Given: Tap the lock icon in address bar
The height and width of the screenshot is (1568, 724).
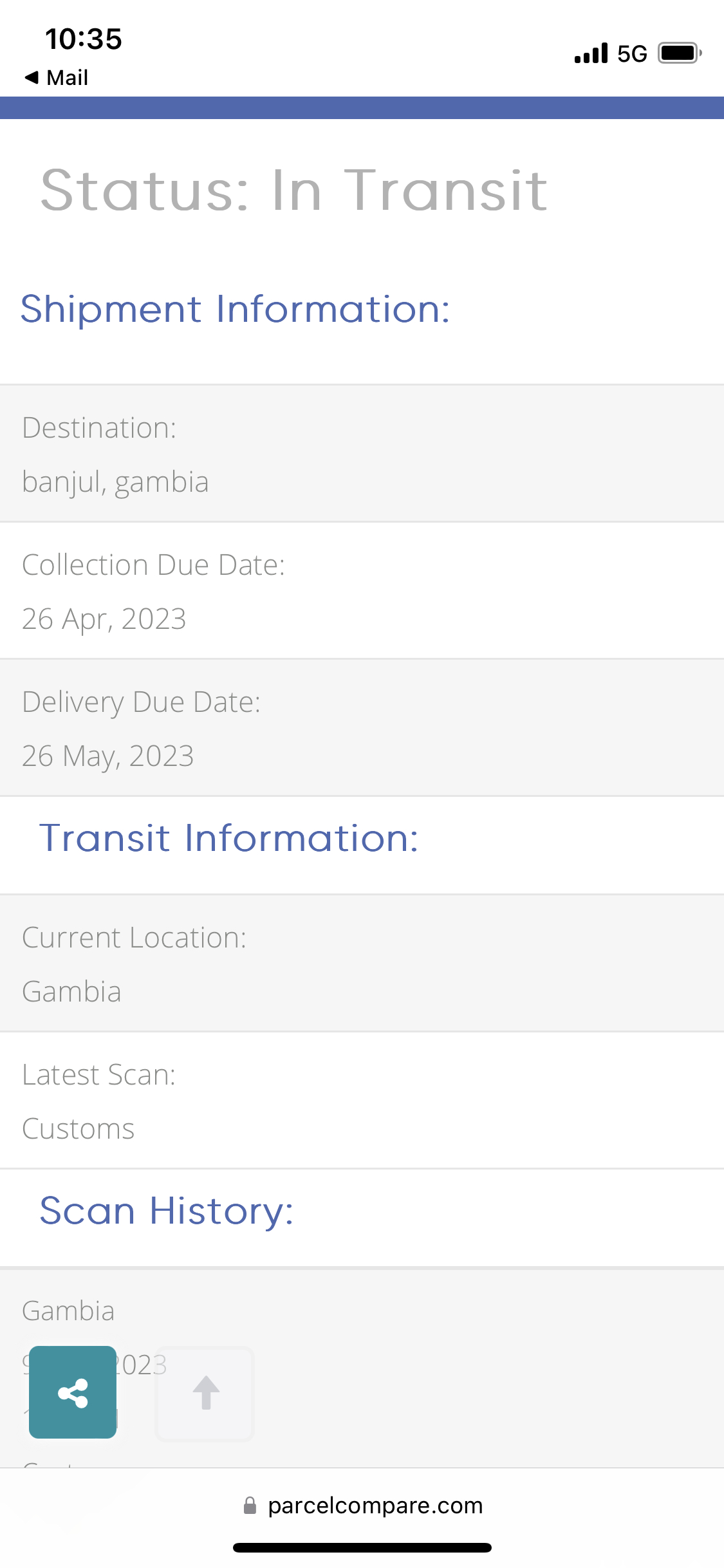Looking at the screenshot, I should (250, 1506).
